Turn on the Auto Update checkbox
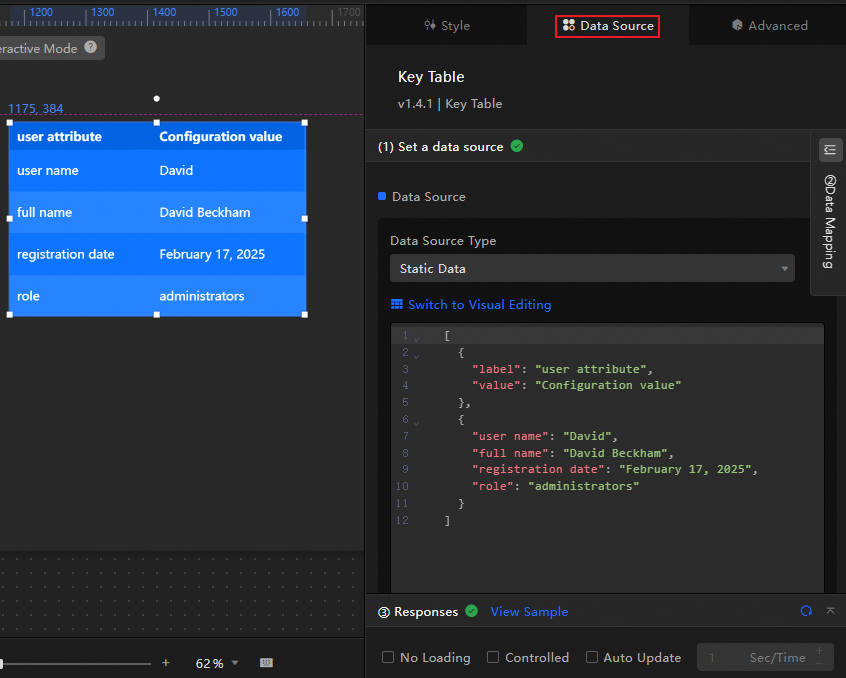Screen dimensions: 846x678 click(592, 657)
